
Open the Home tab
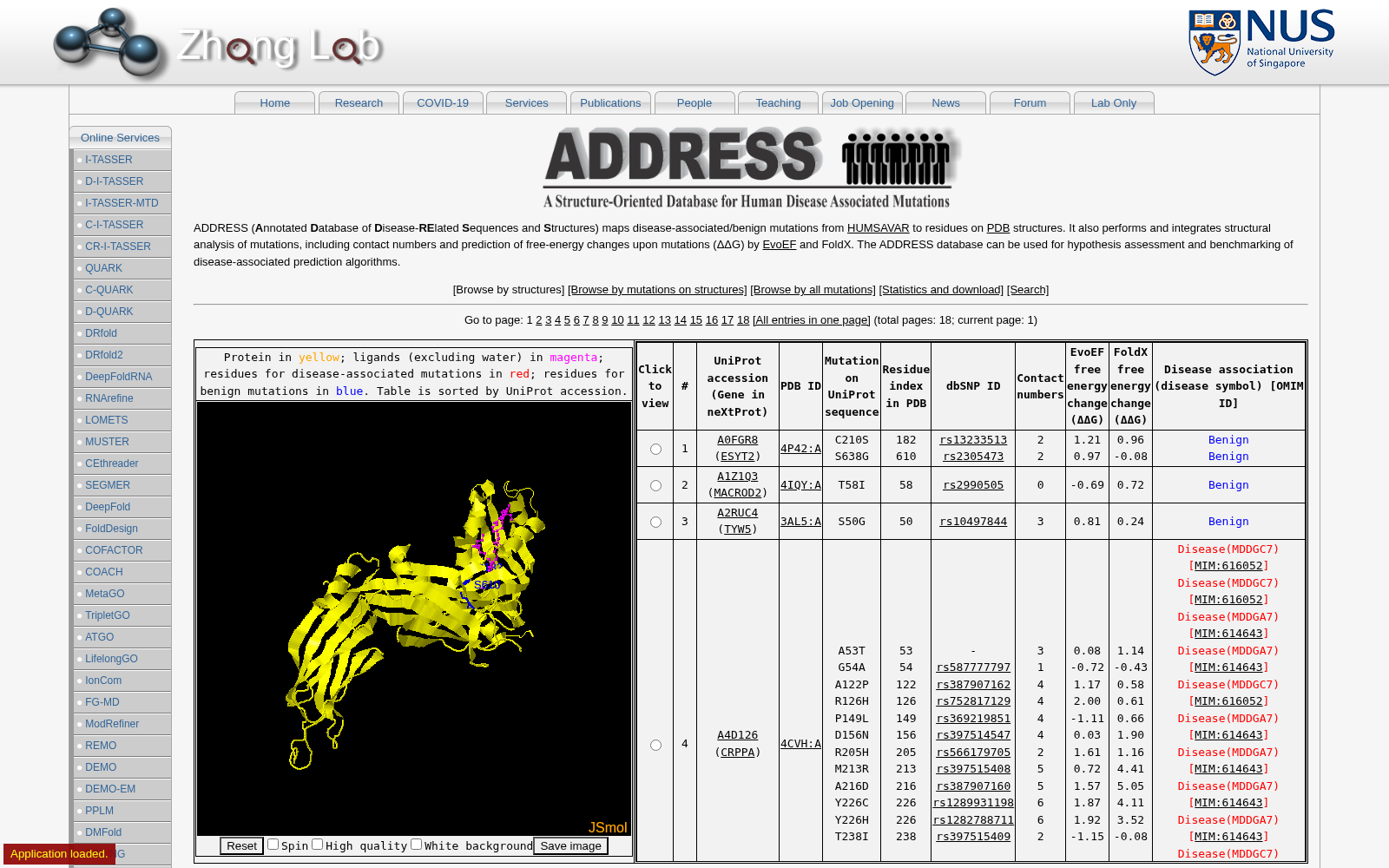coord(275,102)
